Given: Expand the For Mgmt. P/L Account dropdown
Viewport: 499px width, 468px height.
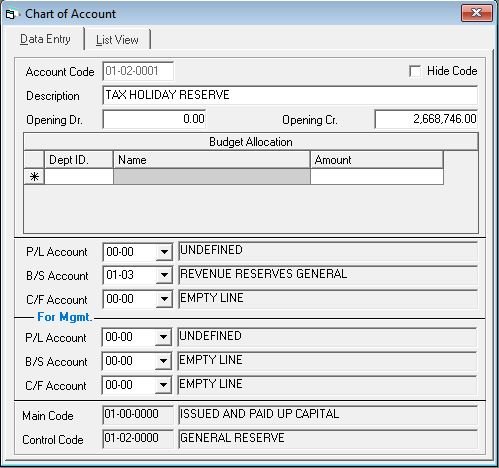Looking at the screenshot, I should pos(163,337).
